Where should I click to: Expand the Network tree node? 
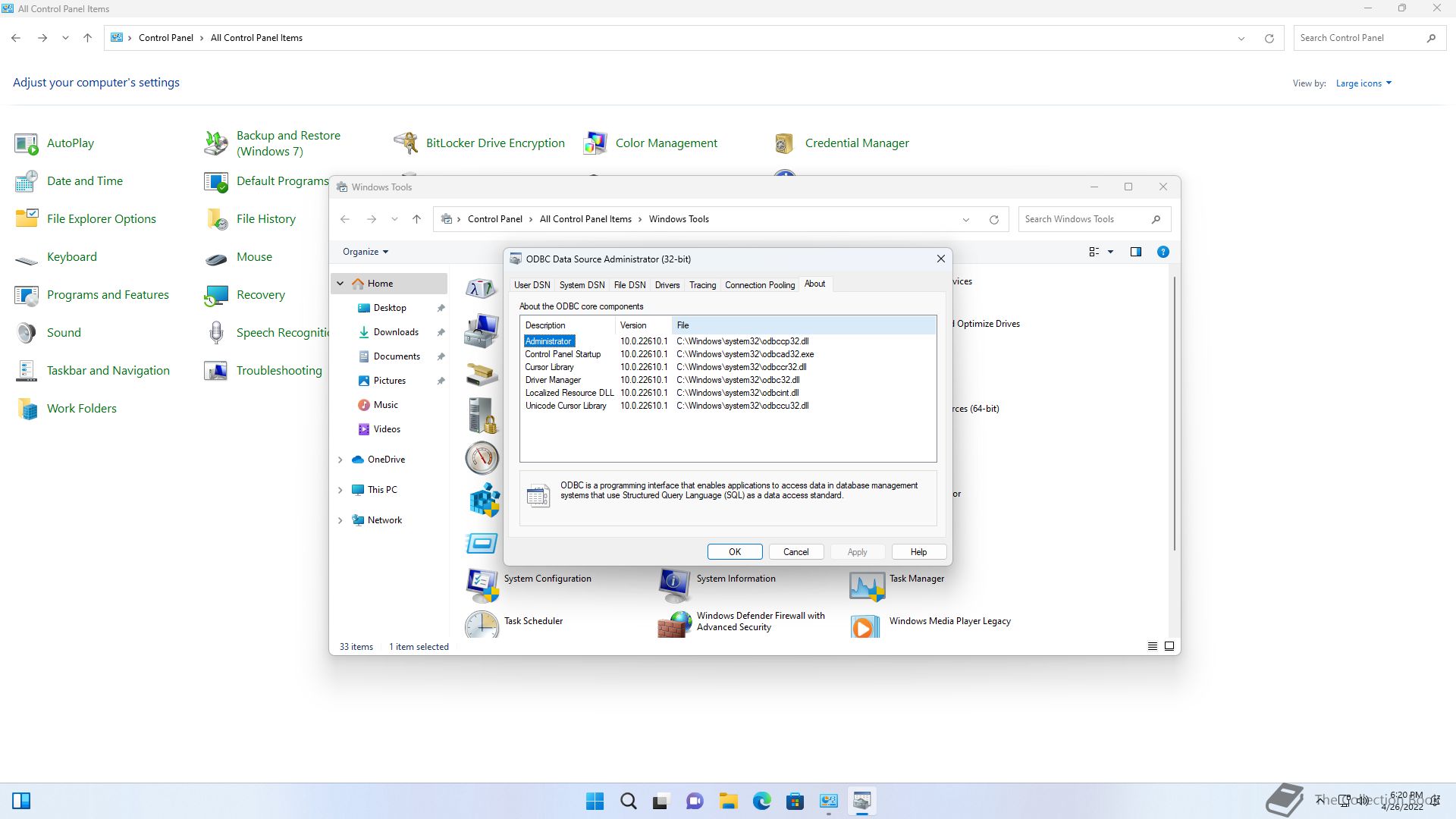pyautogui.click(x=340, y=520)
